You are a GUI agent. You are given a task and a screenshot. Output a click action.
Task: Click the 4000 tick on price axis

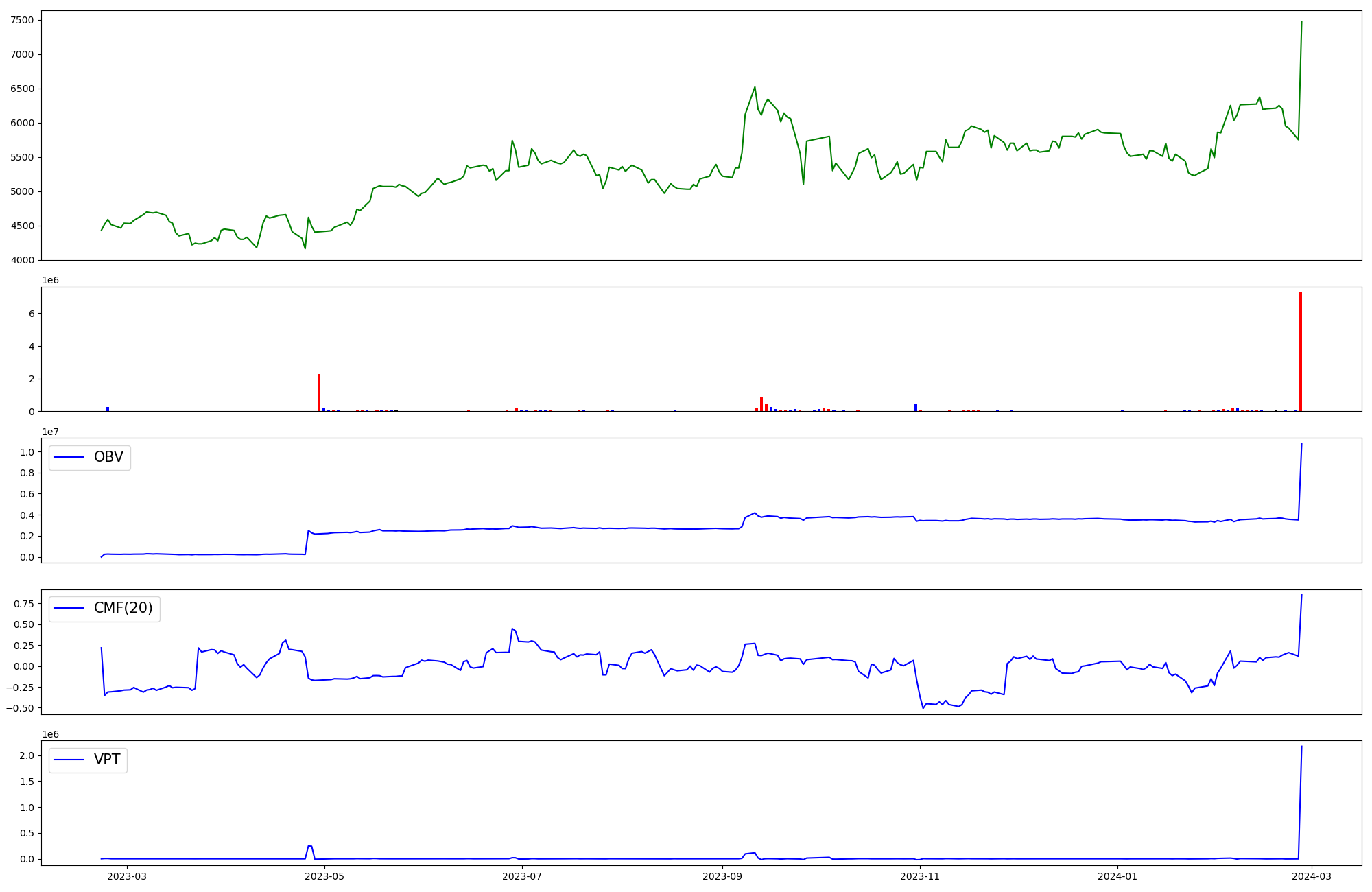coord(23,260)
